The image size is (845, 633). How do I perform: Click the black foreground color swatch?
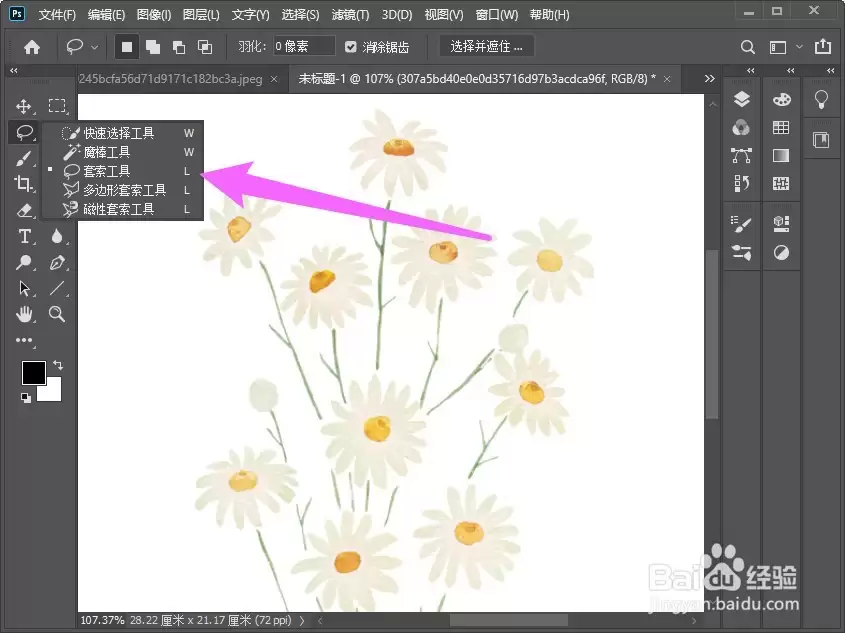coord(33,373)
